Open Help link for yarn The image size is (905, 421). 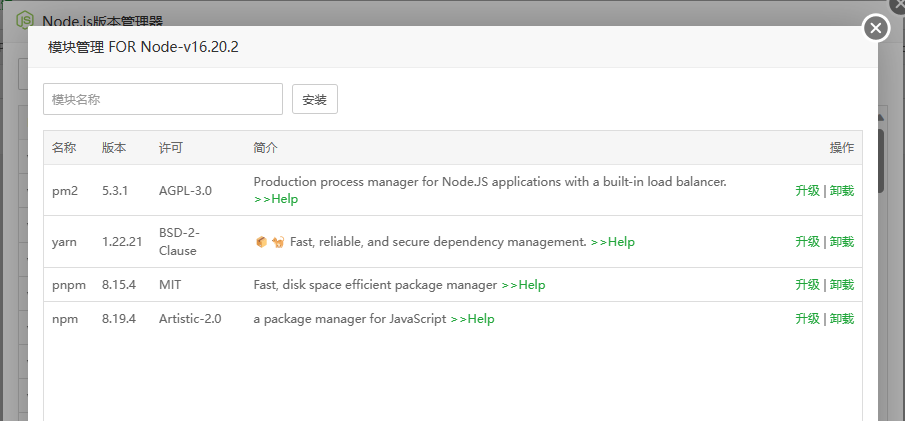click(612, 242)
